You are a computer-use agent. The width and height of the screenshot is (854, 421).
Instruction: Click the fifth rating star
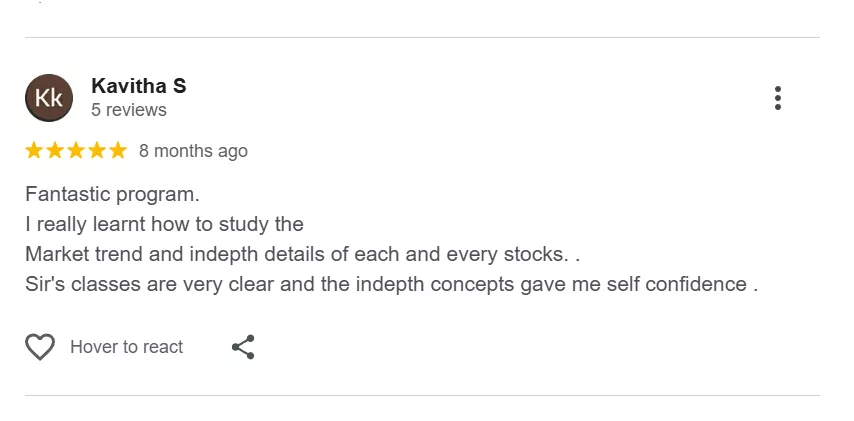(x=118, y=151)
